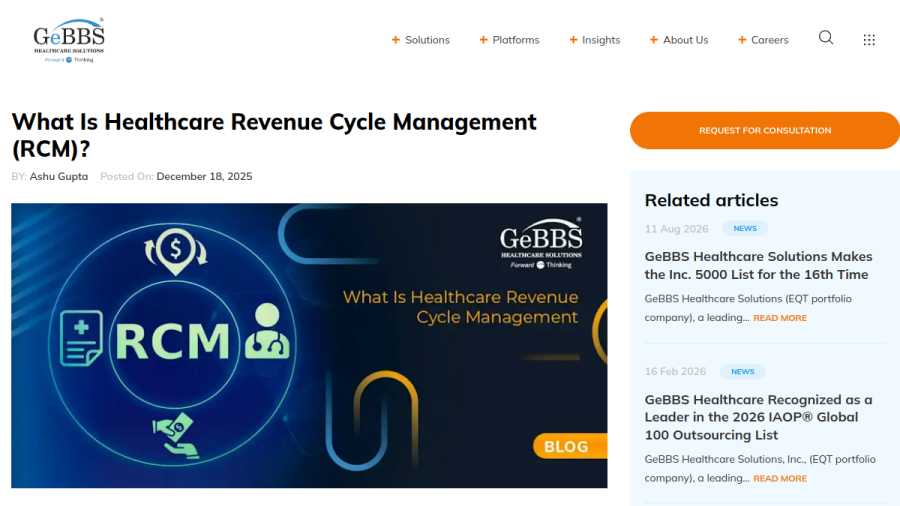Viewport: 900px width, 506px height.
Task: Open author Ashu Gupta's page
Action: click(x=59, y=176)
